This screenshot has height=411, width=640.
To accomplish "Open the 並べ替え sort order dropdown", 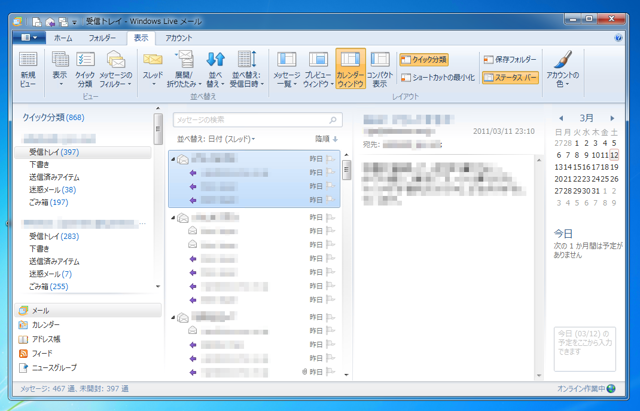I will [x=215, y=70].
